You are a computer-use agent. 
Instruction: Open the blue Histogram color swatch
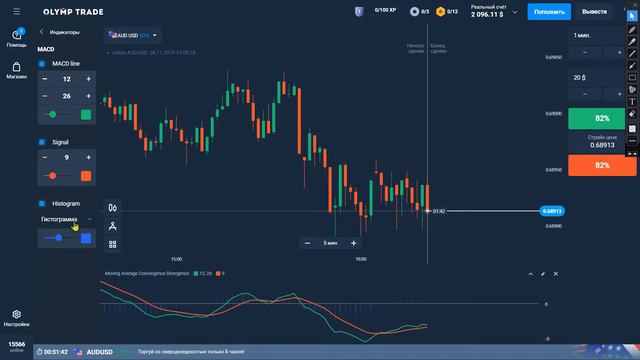click(86, 238)
